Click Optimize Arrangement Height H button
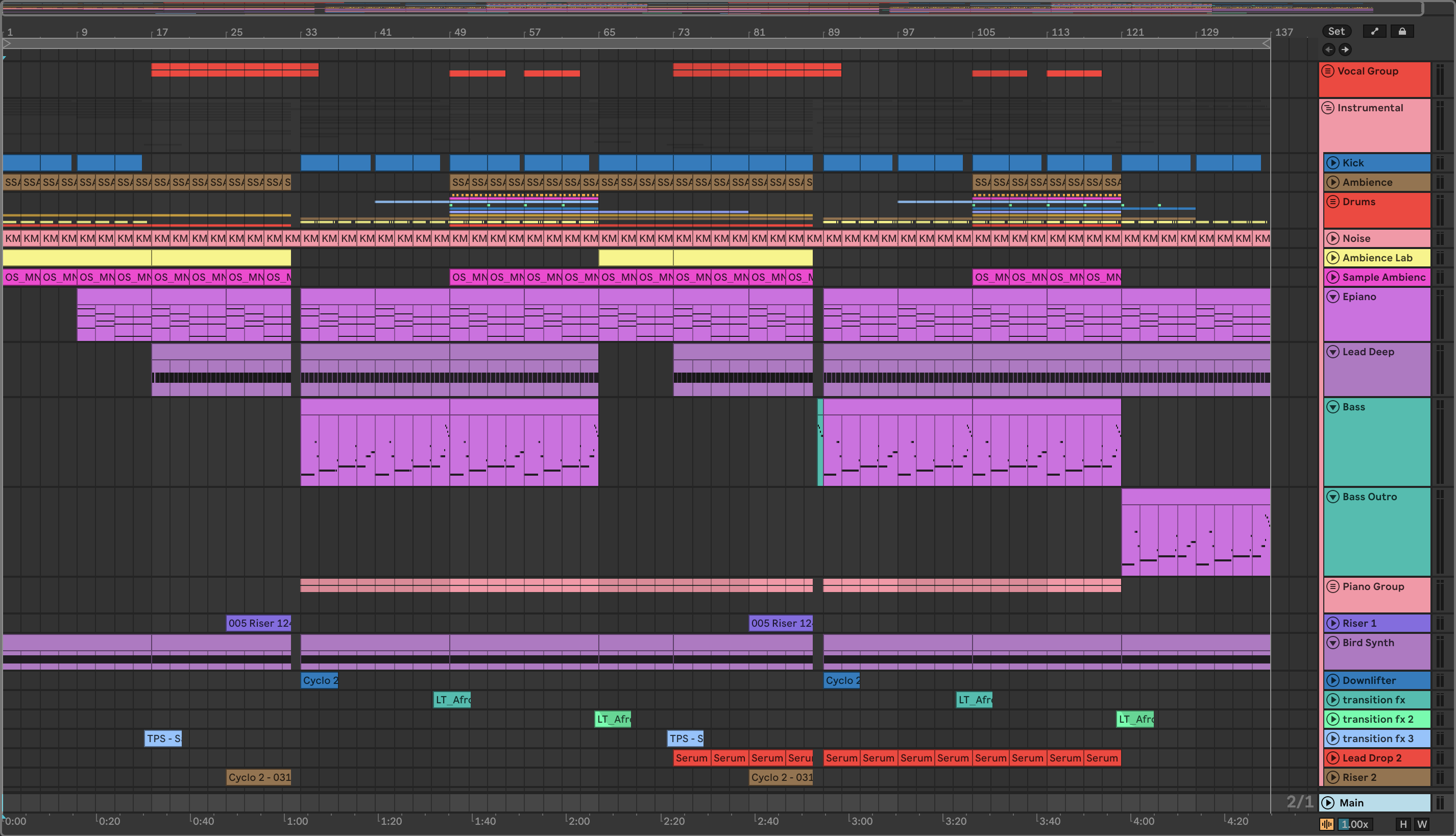1456x836 pixels. point(1403,825)
